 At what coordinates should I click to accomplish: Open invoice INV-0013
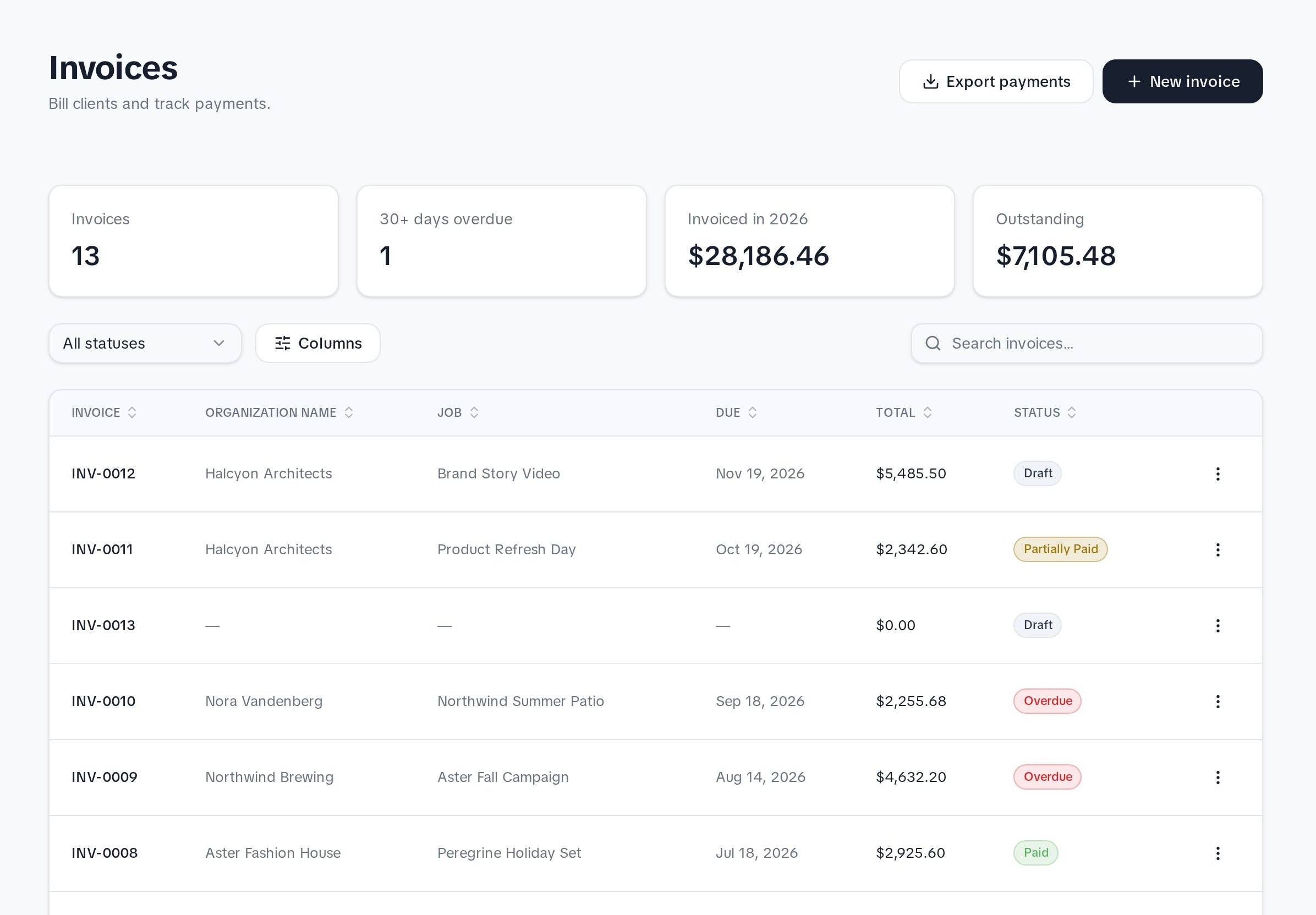(x=103, y=626)
